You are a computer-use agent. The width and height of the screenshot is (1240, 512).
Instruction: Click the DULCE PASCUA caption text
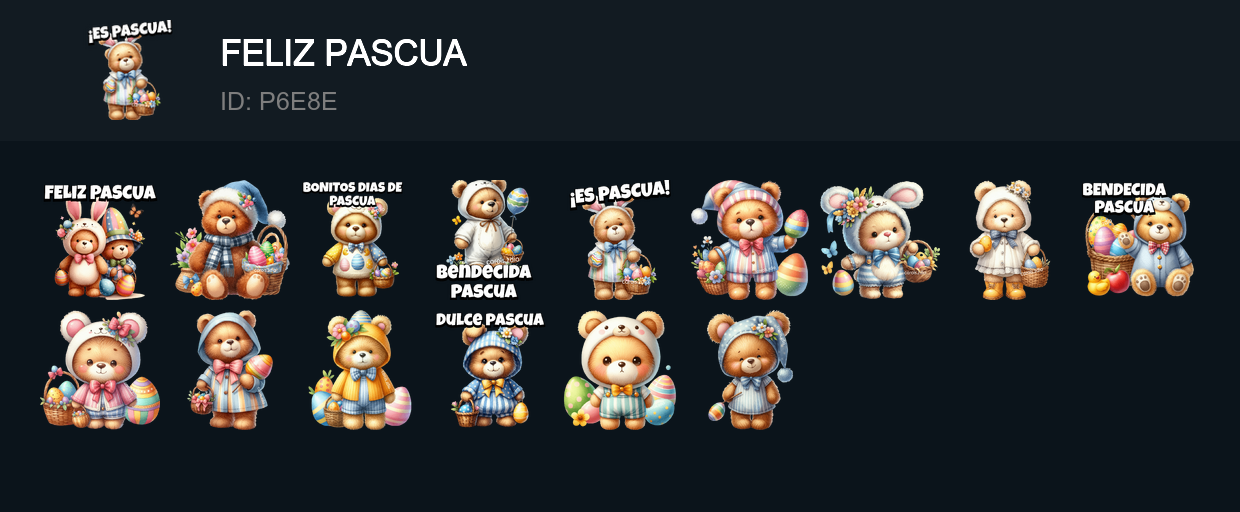(490, 319)
